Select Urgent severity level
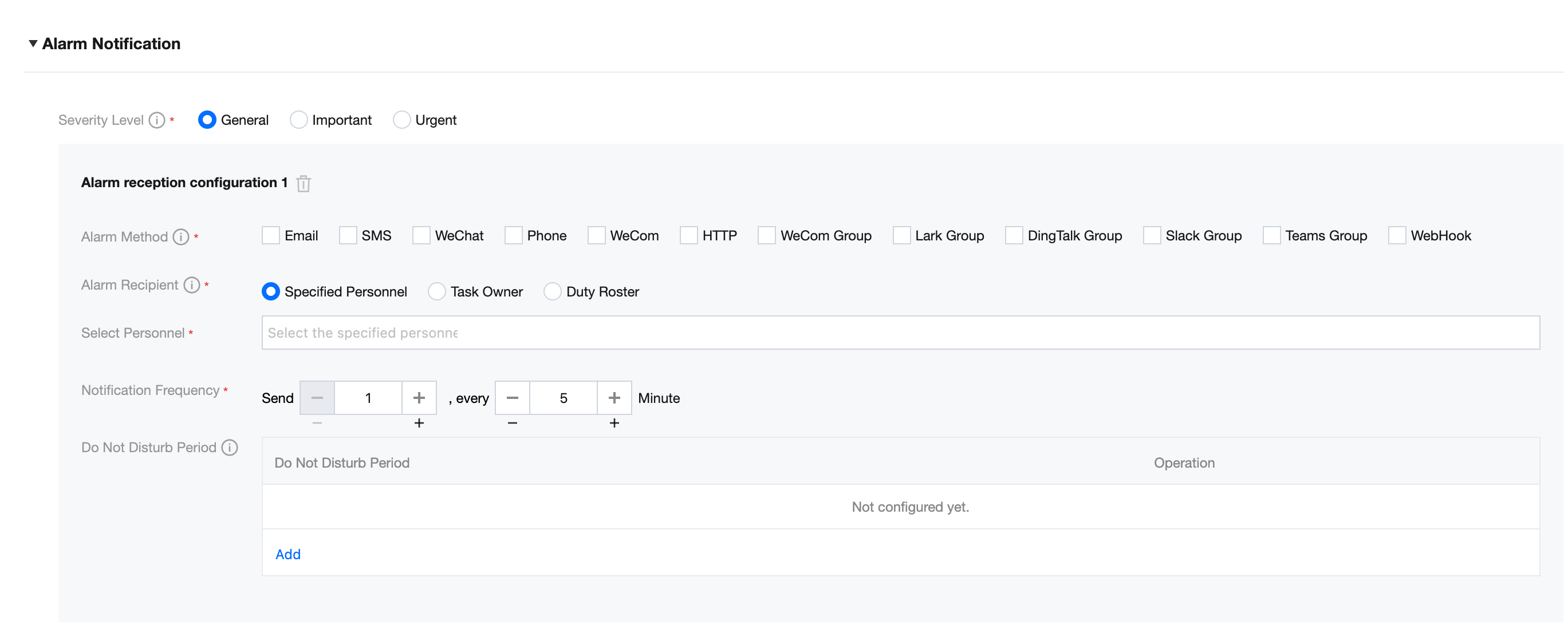 pyautogui.click(x=402, y=120)
